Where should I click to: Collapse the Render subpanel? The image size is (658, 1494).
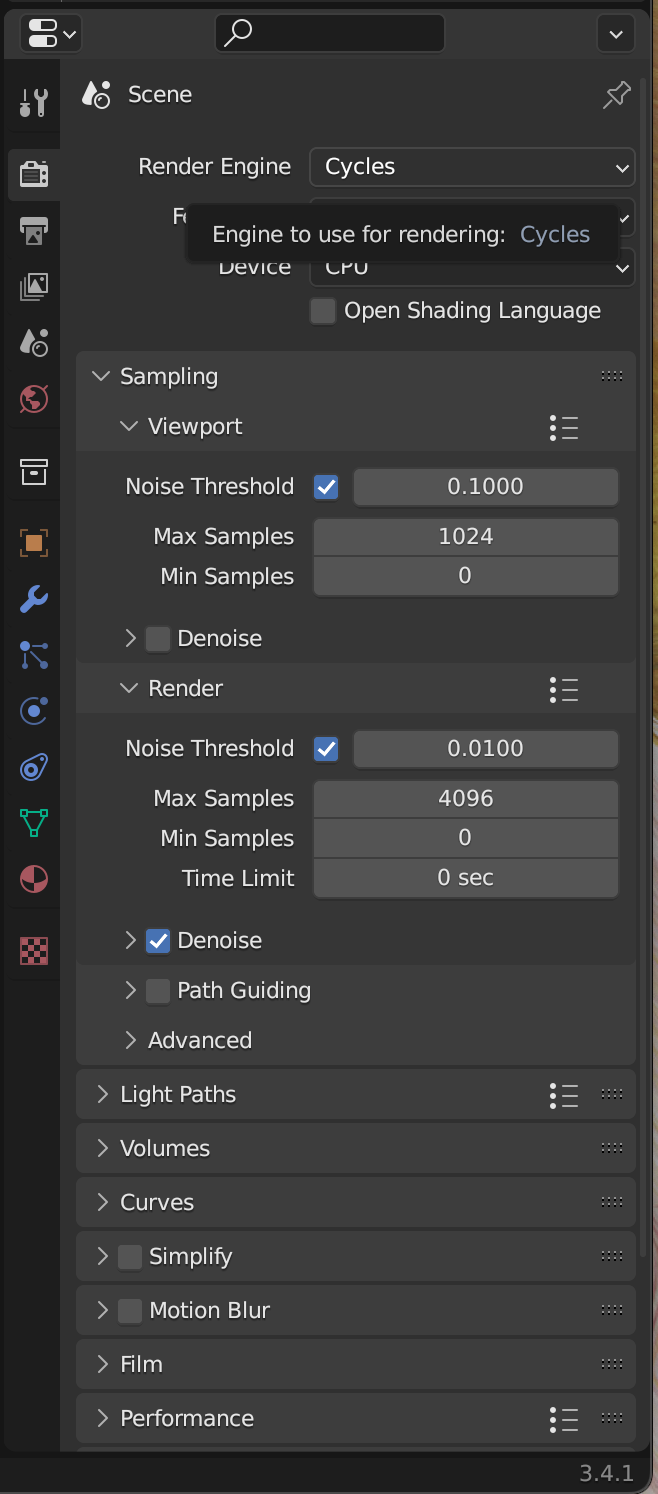pos(129,689)
